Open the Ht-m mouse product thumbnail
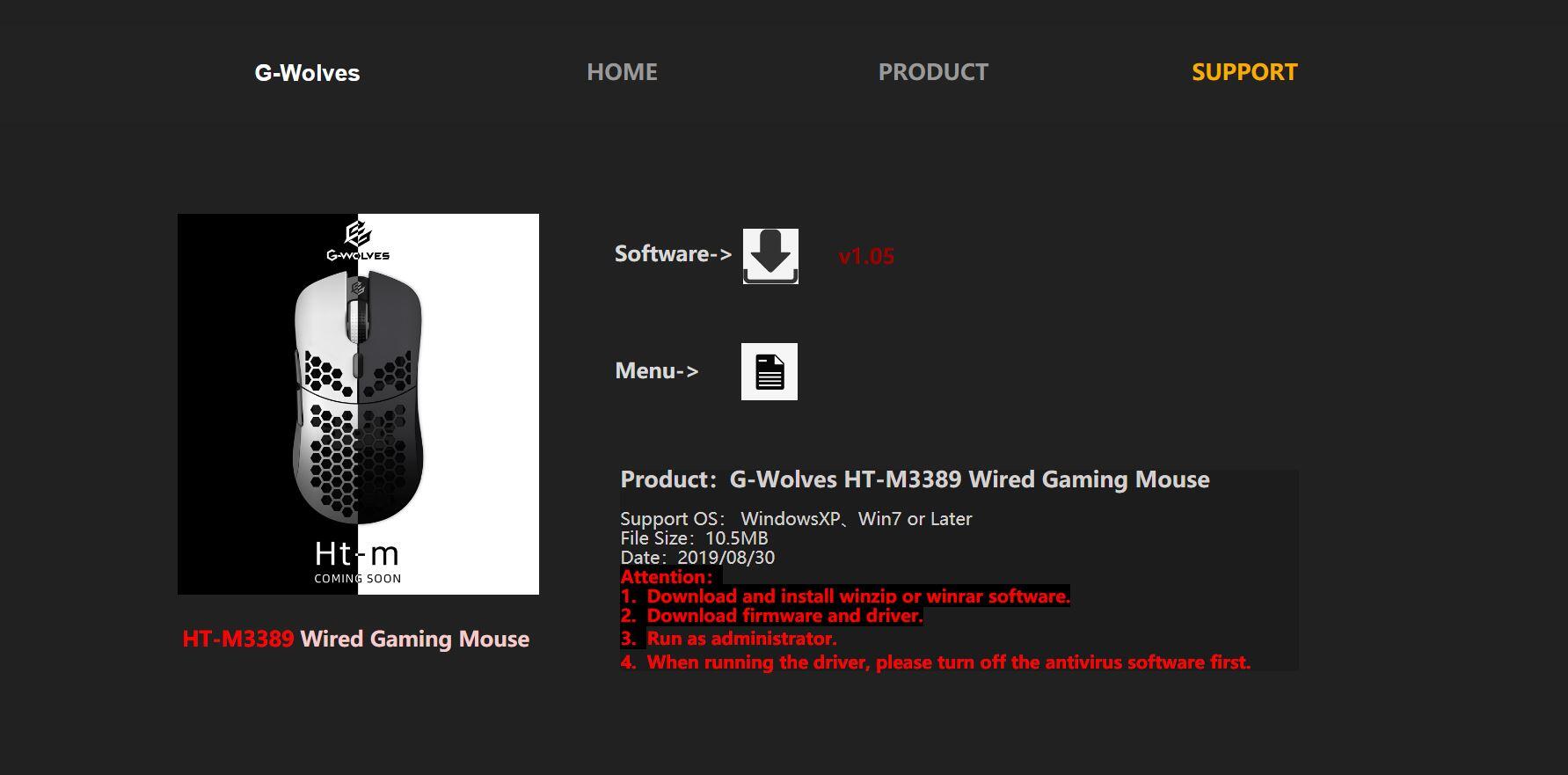This screenshot has height=775, width=1568. 358,404
